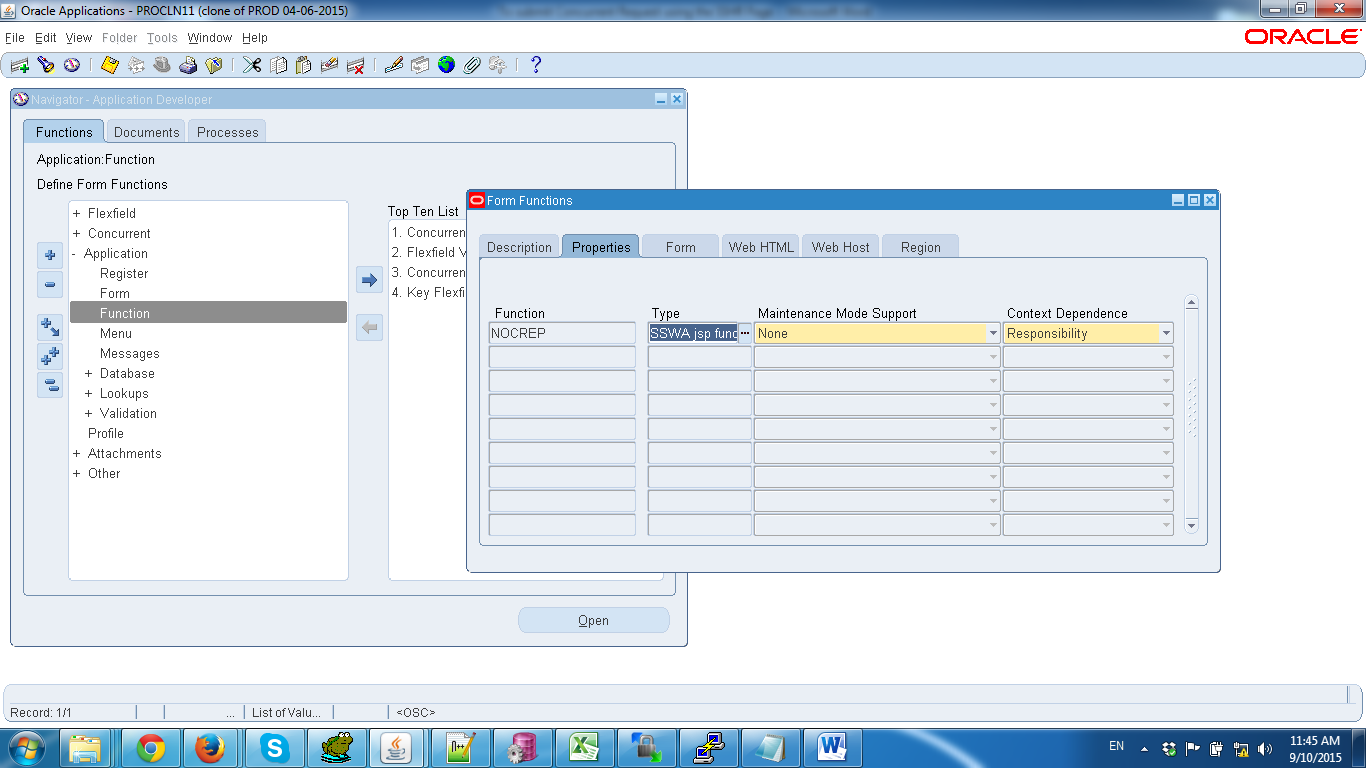Click the Copy toolbar icon
Image resolution: width=1366 pixels, height=768 pixels.
[278, 65]
